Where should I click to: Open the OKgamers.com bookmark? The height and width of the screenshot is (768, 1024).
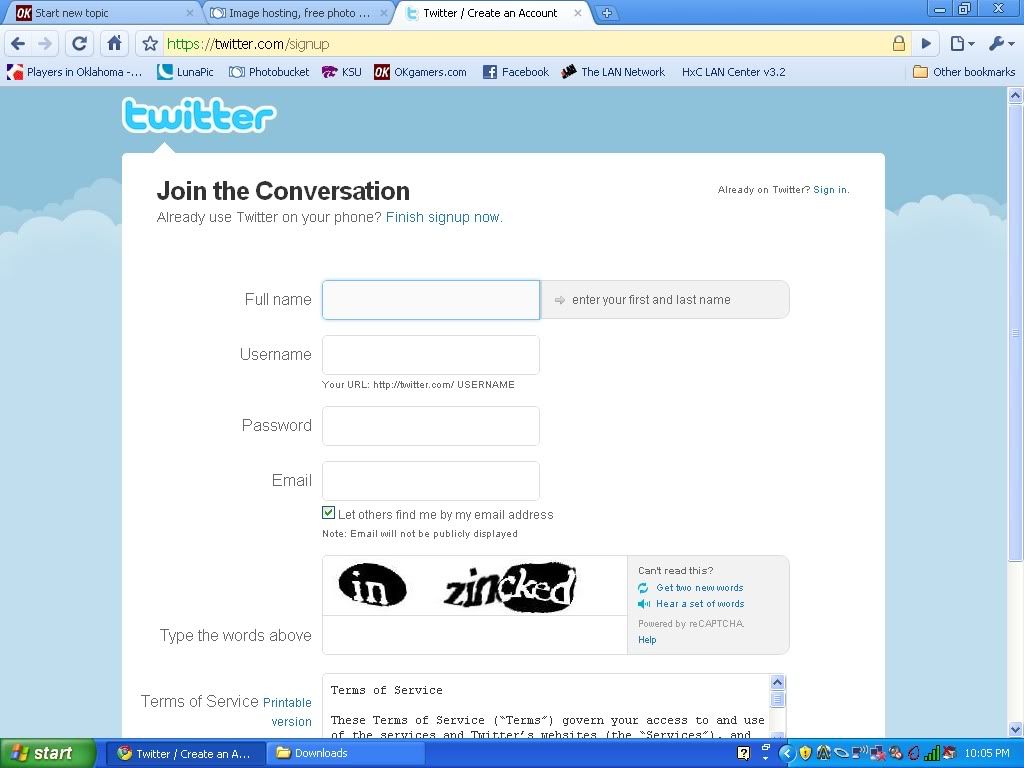click(x=421, y=72)
